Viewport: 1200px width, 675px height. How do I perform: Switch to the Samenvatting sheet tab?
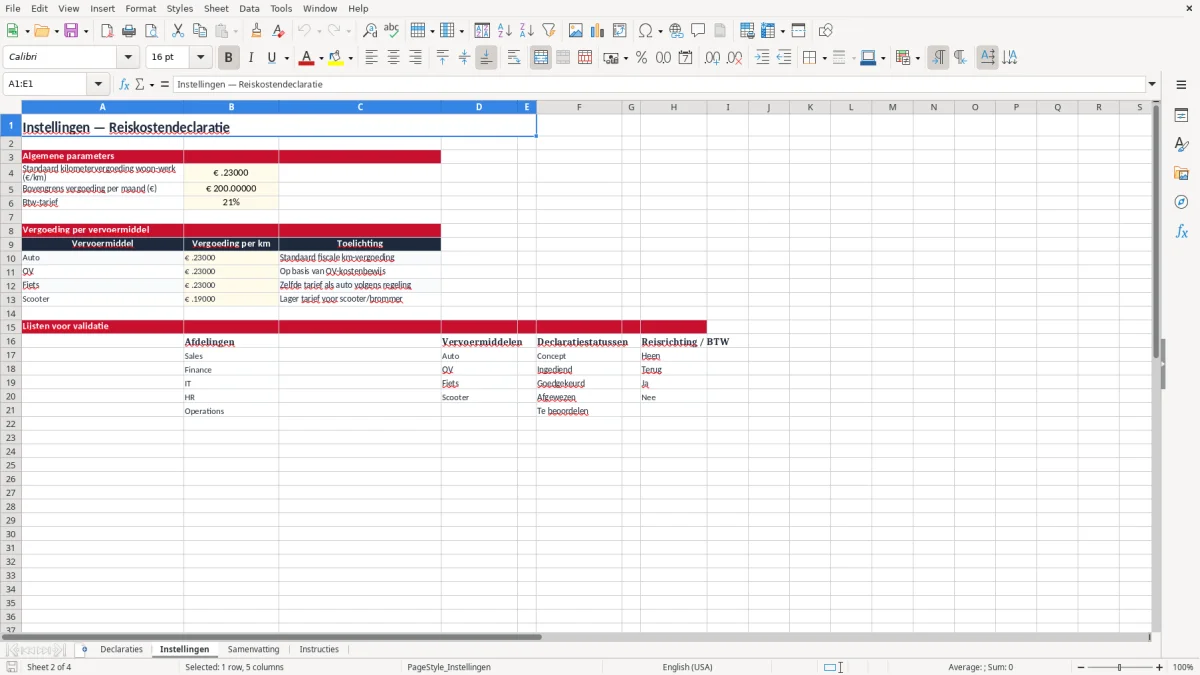pyautogui.click(x=254, y=649)
